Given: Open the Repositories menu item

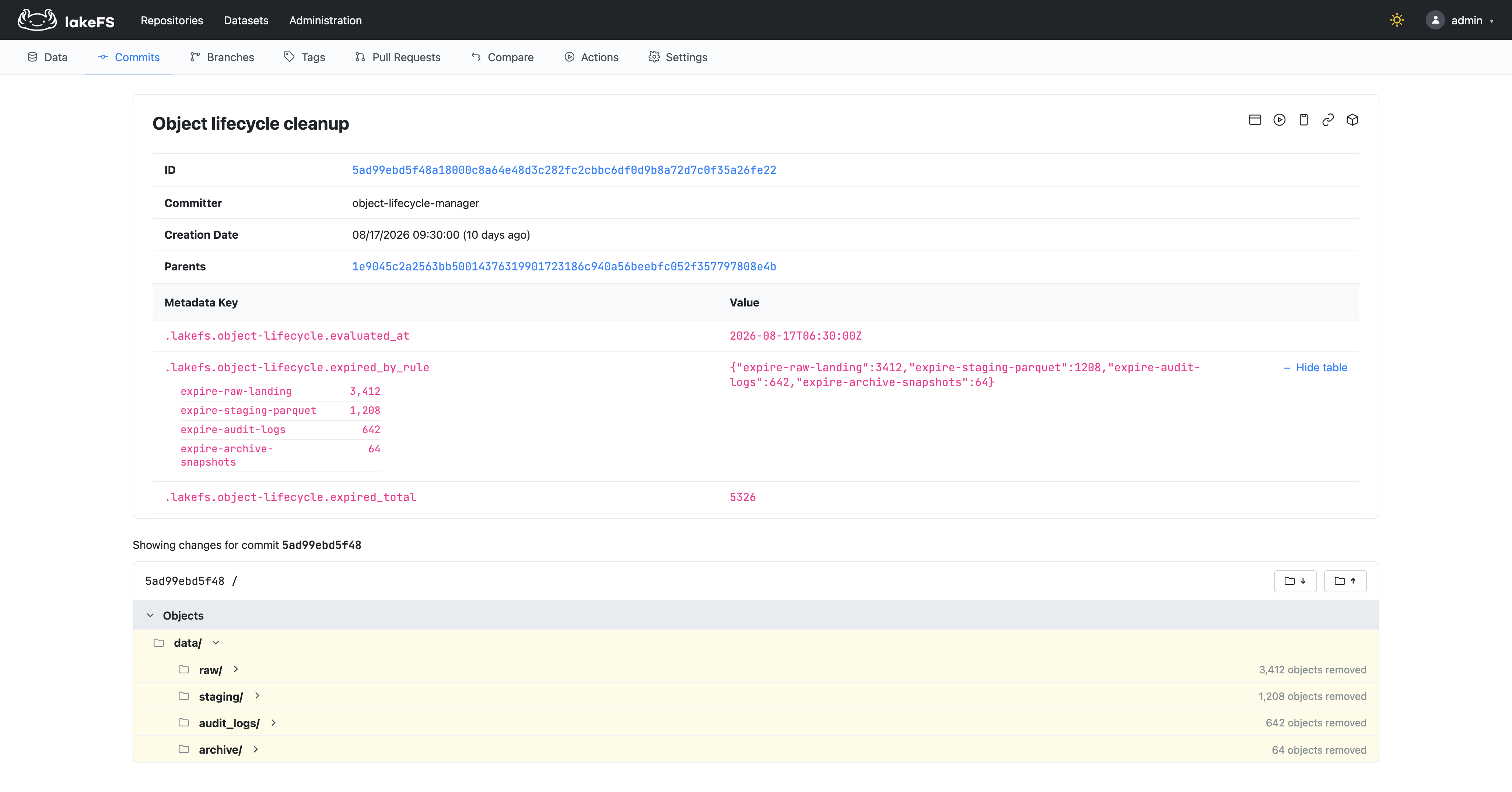Looking at the screenshot, I should pos(172,20).
